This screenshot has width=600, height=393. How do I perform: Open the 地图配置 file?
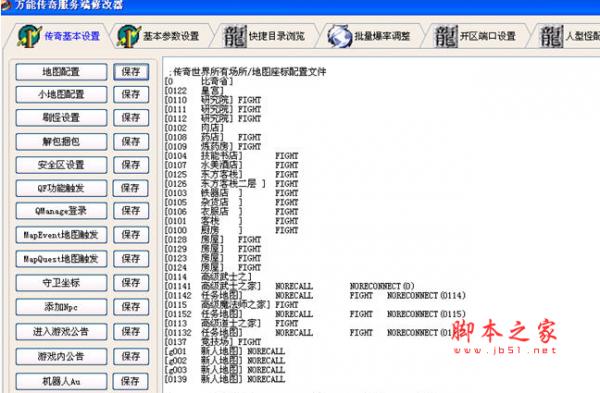click(61, 72)
